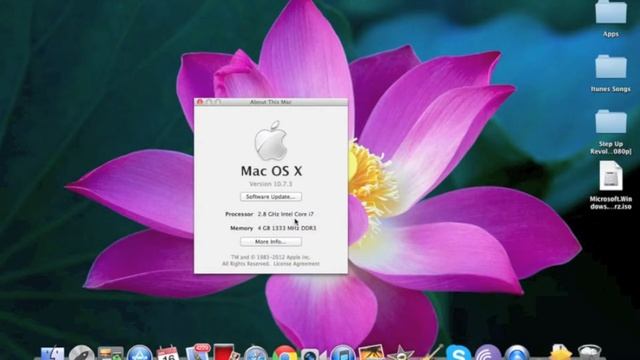The image size is (640, 360).
Task: Open Mail icon with red badge
Action: point(198,352)
